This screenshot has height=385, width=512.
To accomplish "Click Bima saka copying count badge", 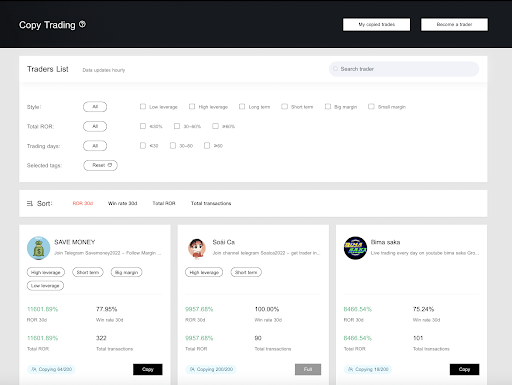I will [x=368, y=369].
